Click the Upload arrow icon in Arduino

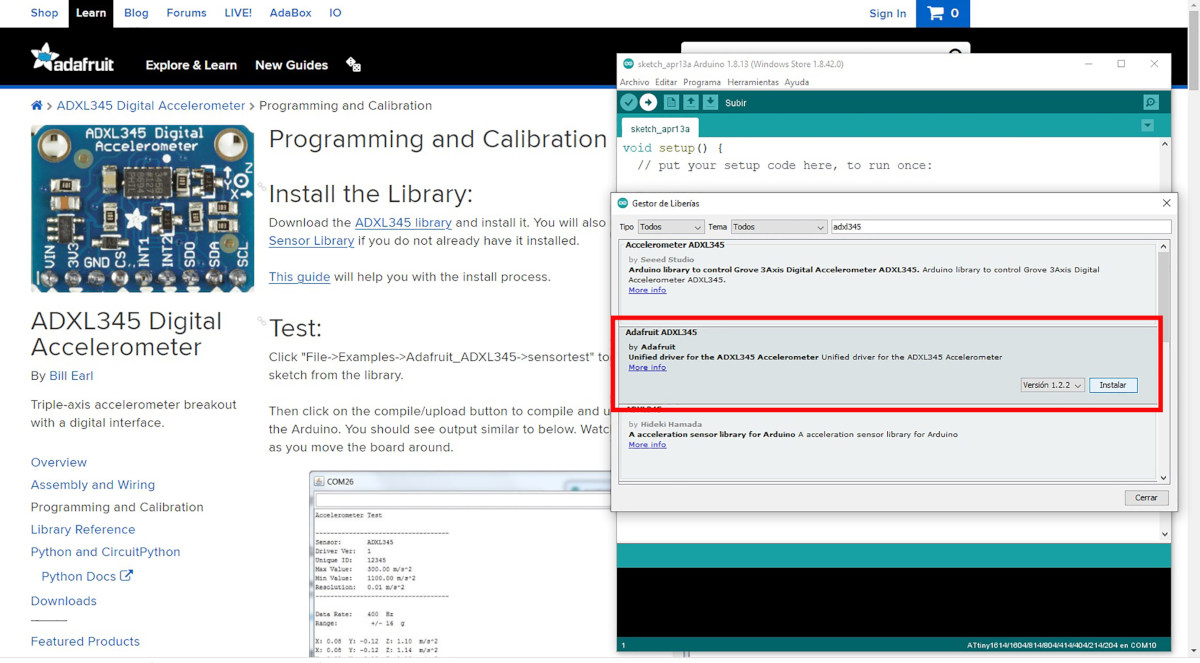[x=648, y=102]
